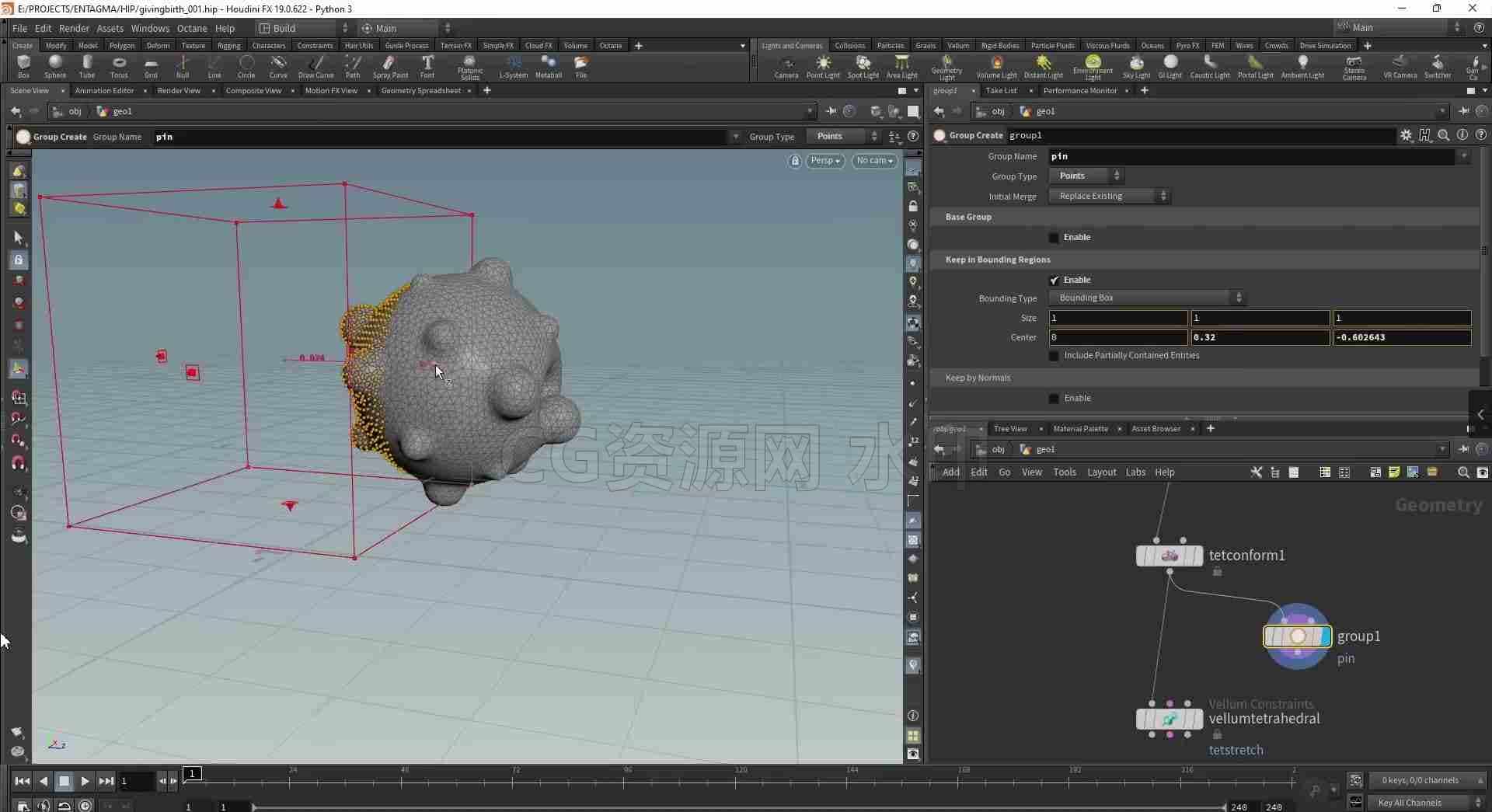Open the Build desktop dropdown
This screenshot has width=1492, height=812.
[304, 28]
